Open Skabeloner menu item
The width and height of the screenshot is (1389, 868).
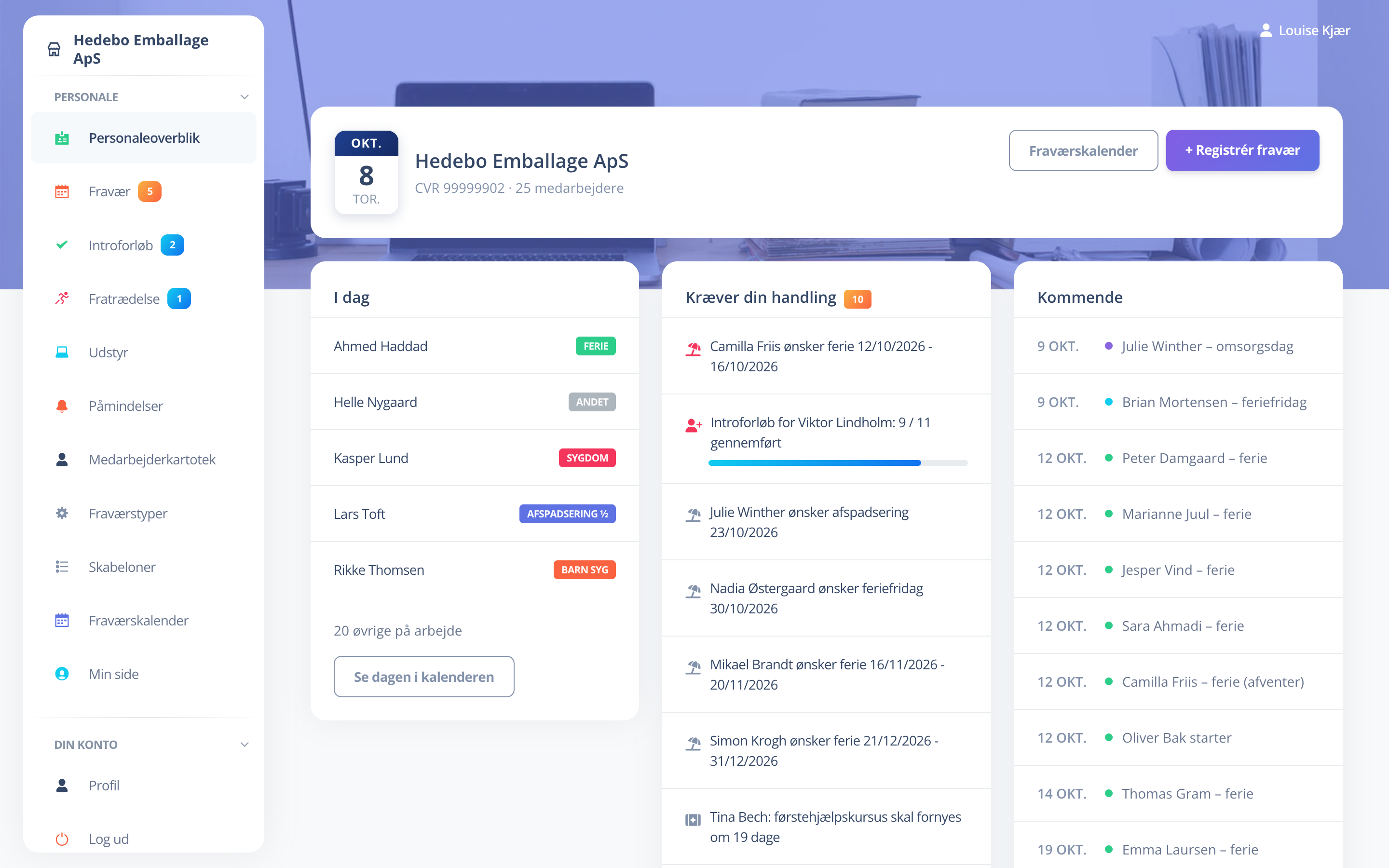point(144,567)
